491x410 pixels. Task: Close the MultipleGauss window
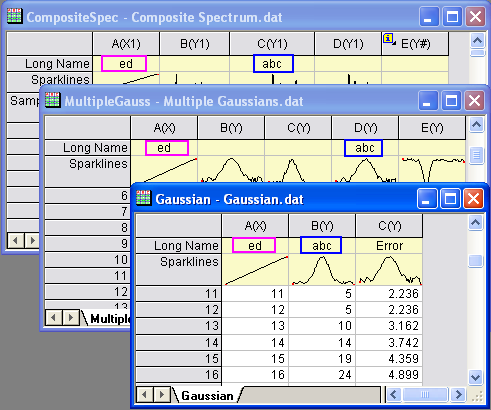click(x=474, y=101)
